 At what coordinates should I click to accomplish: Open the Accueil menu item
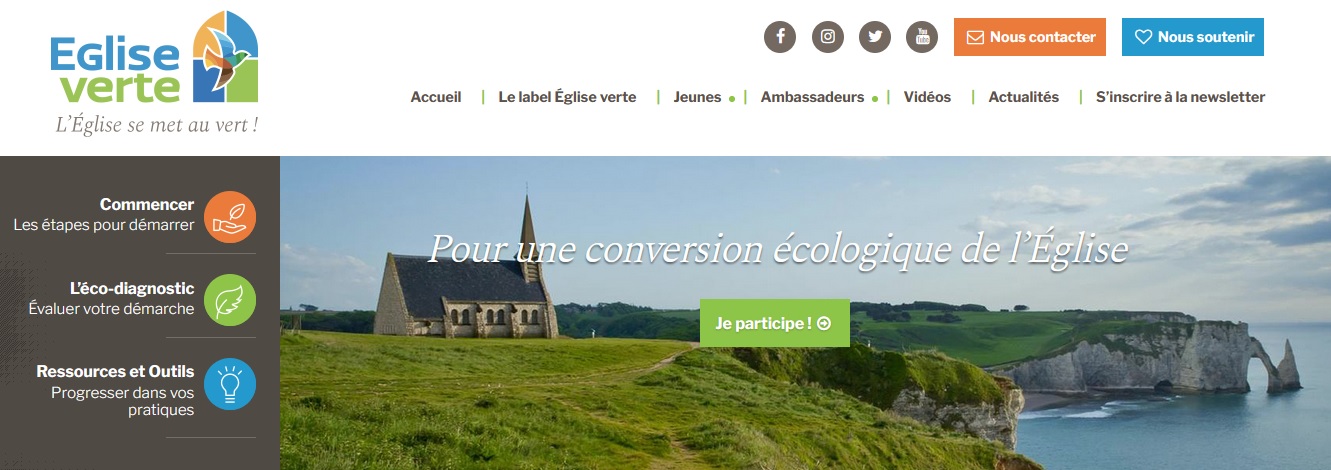point(436,97)
